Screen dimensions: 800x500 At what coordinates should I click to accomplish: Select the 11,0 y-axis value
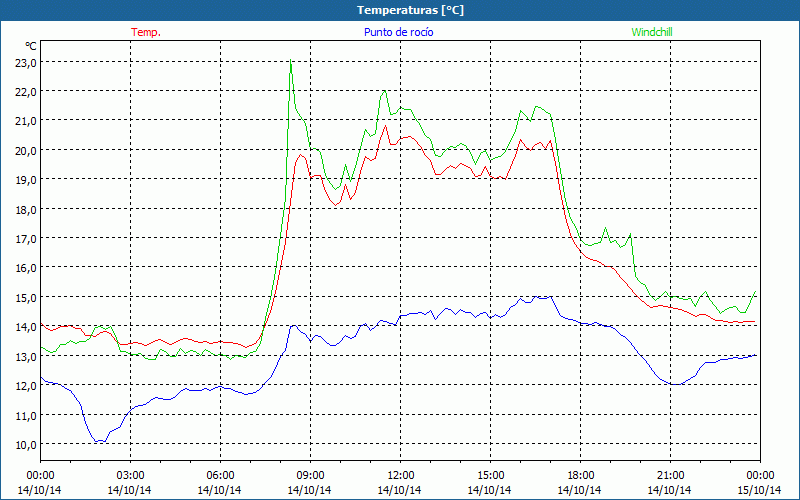pos(27,415)
